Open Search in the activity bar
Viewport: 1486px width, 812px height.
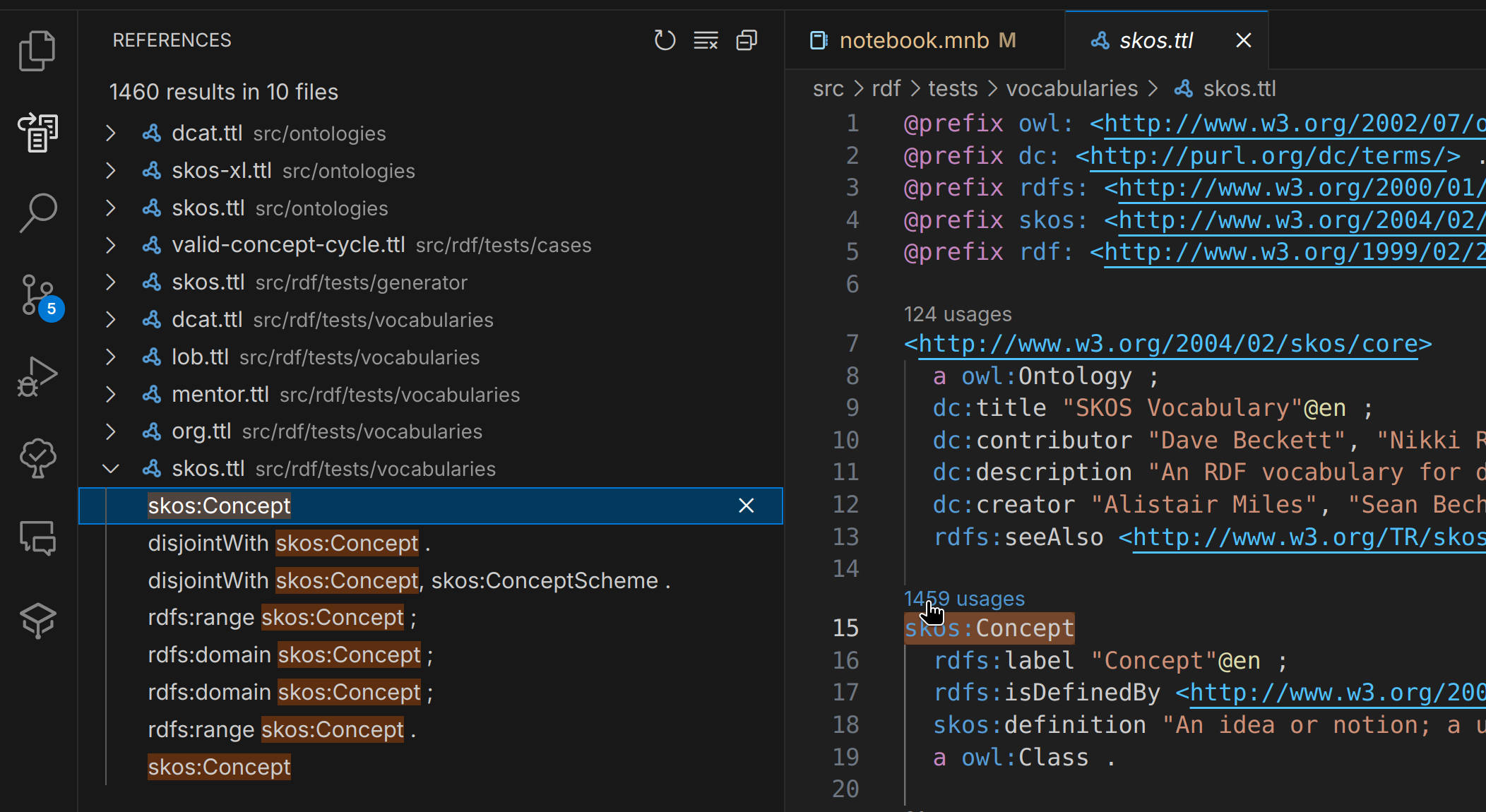[x=37, y=212]
